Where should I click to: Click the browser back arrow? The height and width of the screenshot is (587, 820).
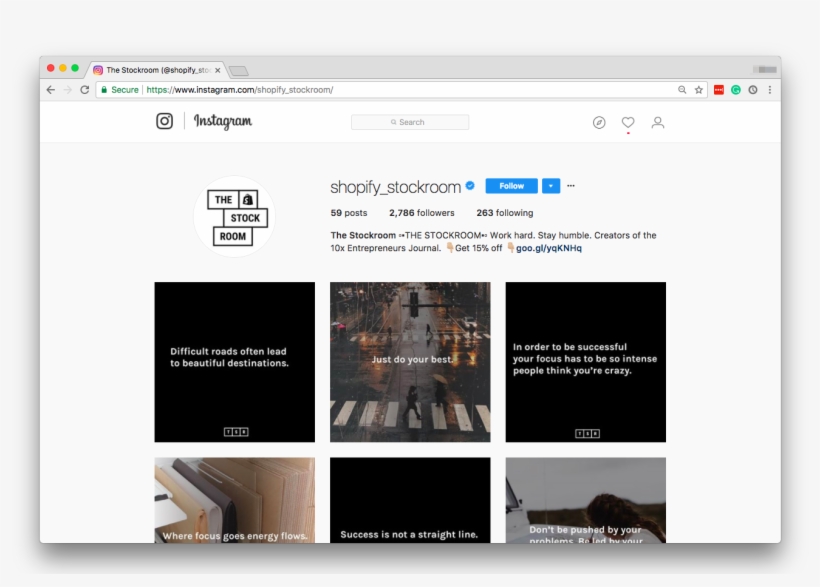point(51,90)
